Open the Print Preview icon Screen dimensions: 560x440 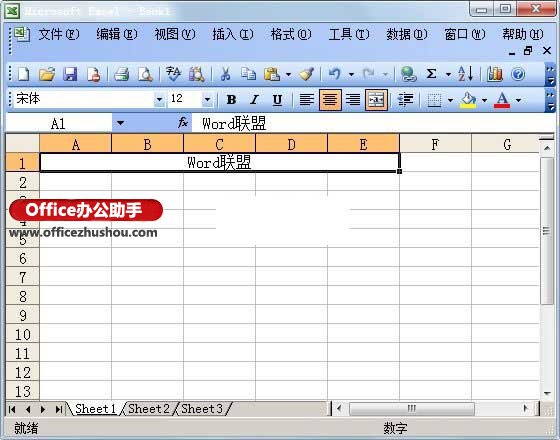coord(145,74)
